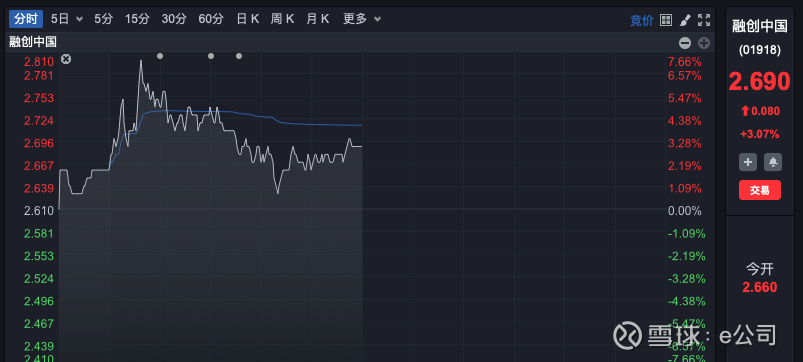Set a price alert with bell icon
Image resolution: width=803 pixels, height=362 pixels.
(773, 162)
